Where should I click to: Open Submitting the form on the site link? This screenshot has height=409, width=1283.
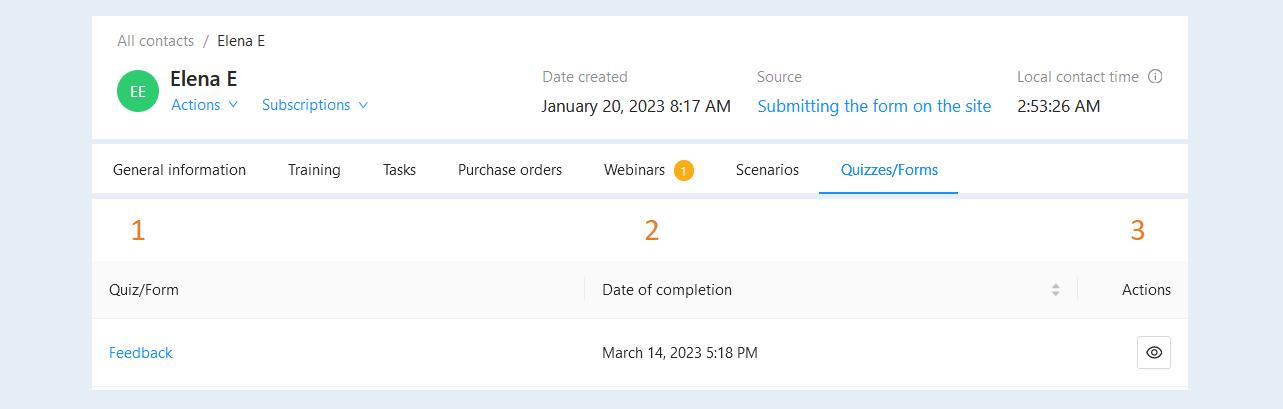click(x=874, y=106)
